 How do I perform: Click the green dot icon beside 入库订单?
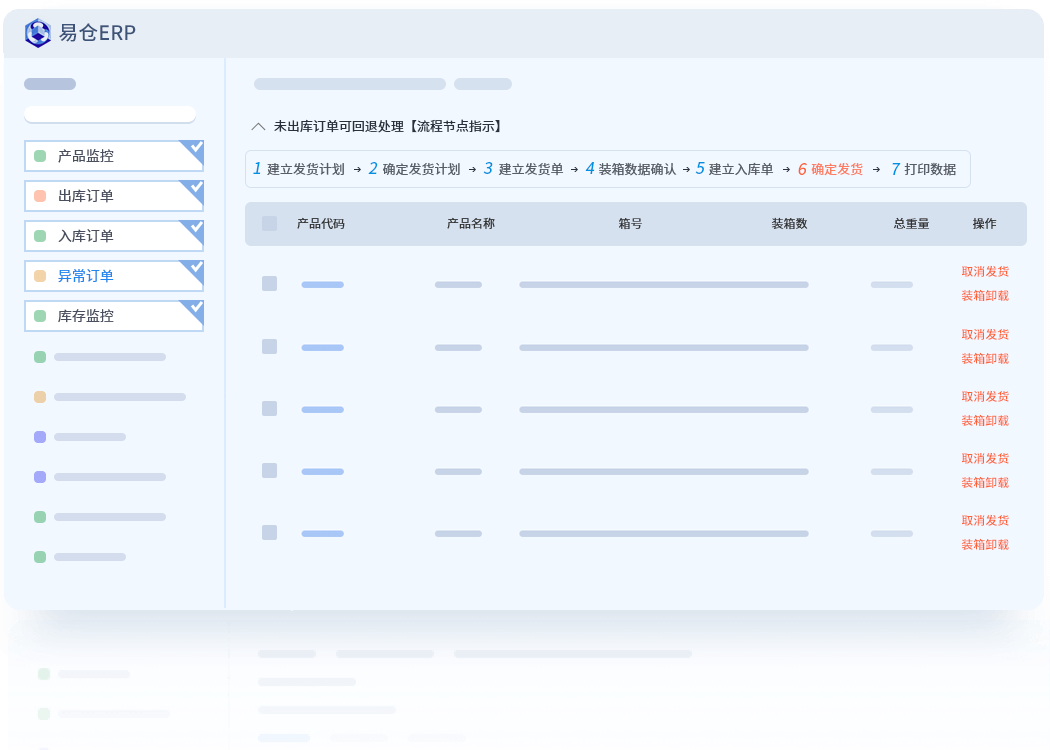[x=40, y=236]
